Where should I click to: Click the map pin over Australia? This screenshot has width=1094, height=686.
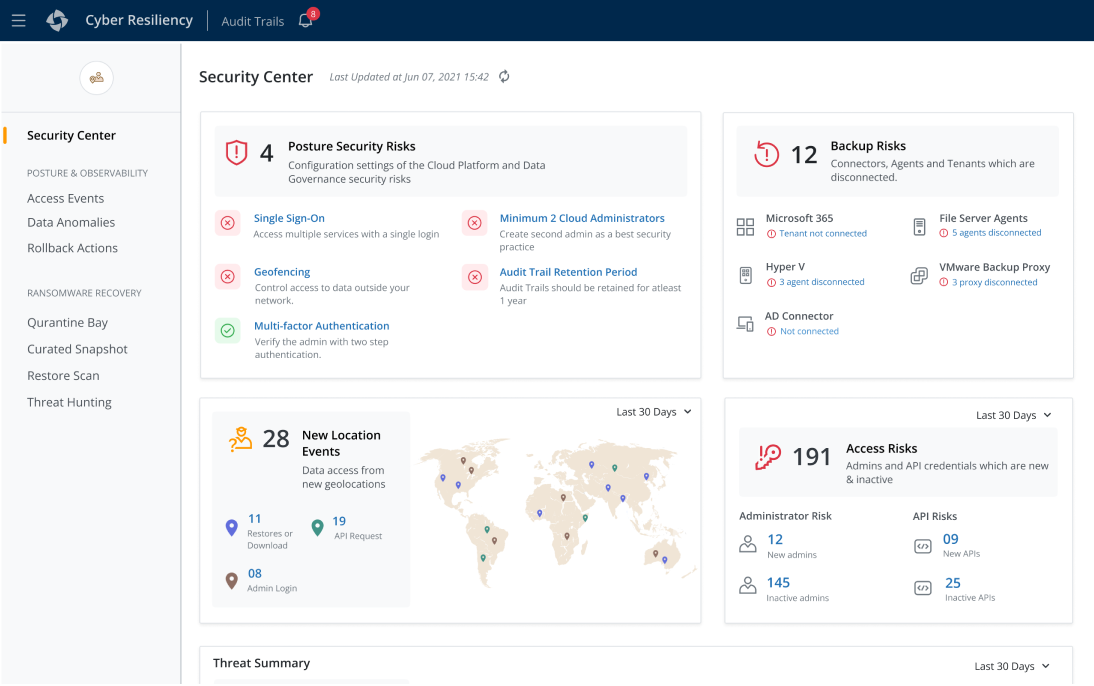coord(657,552)
